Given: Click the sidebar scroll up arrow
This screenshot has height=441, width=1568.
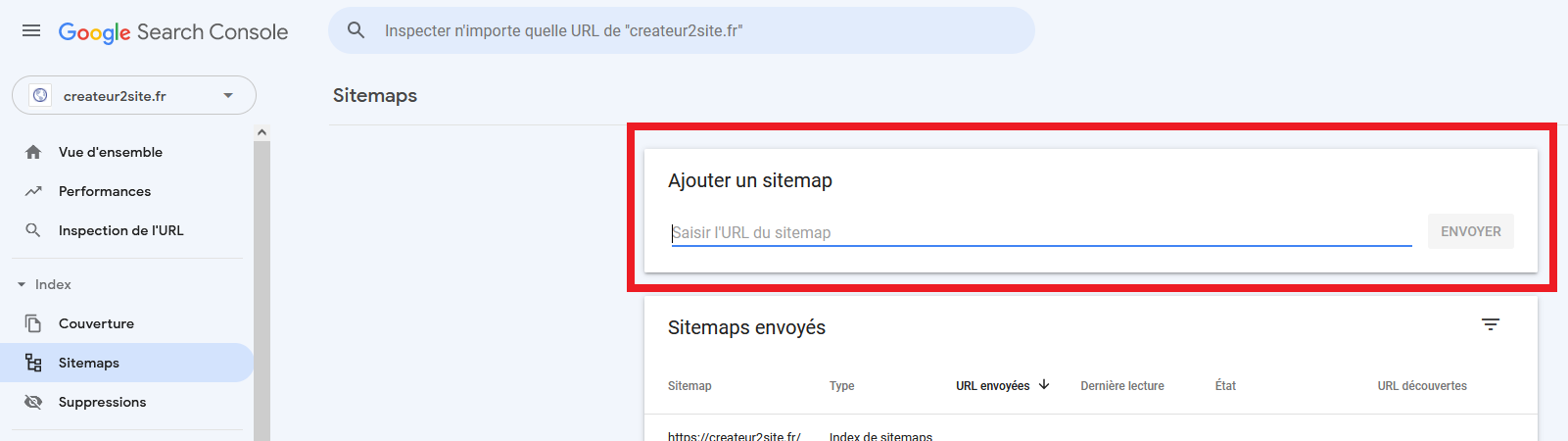Looking at the screenshot, I should (261, 132).
